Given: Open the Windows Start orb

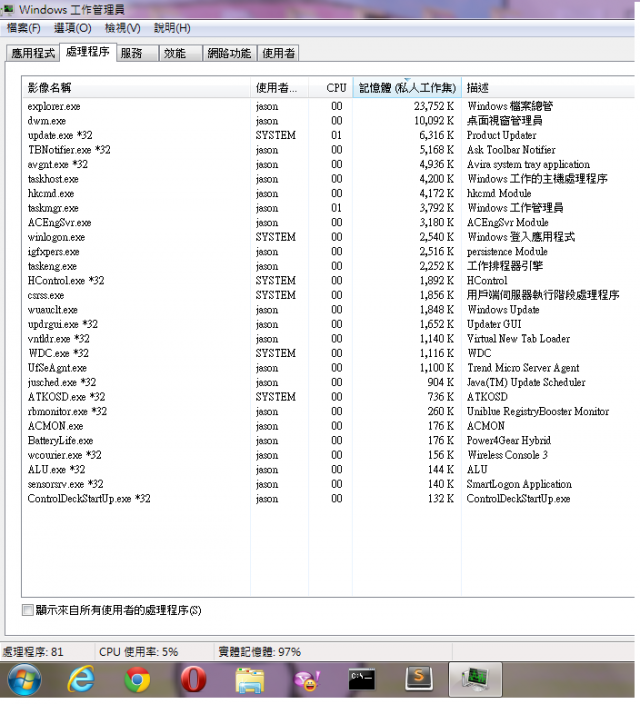Looking at the screenshot, I should point(25,679).
